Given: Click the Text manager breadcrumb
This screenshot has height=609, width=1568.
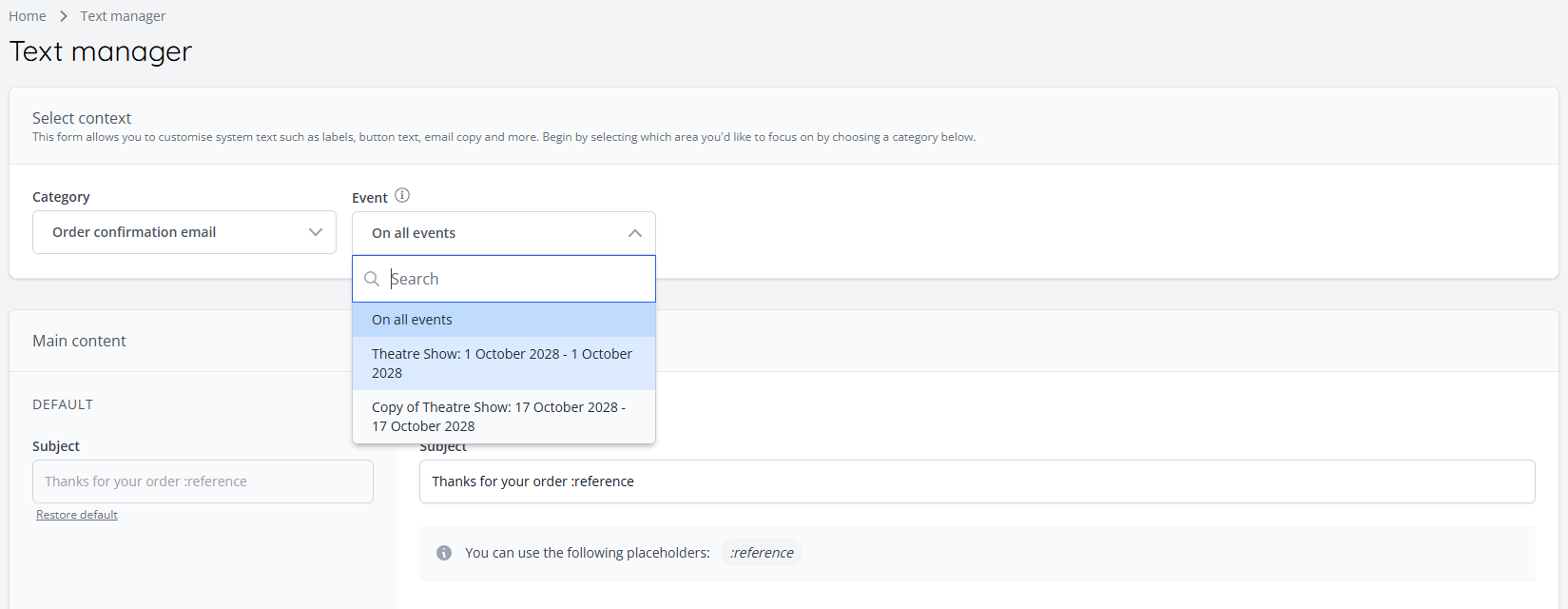Looking at the screenshot, I should pos(123,16).
